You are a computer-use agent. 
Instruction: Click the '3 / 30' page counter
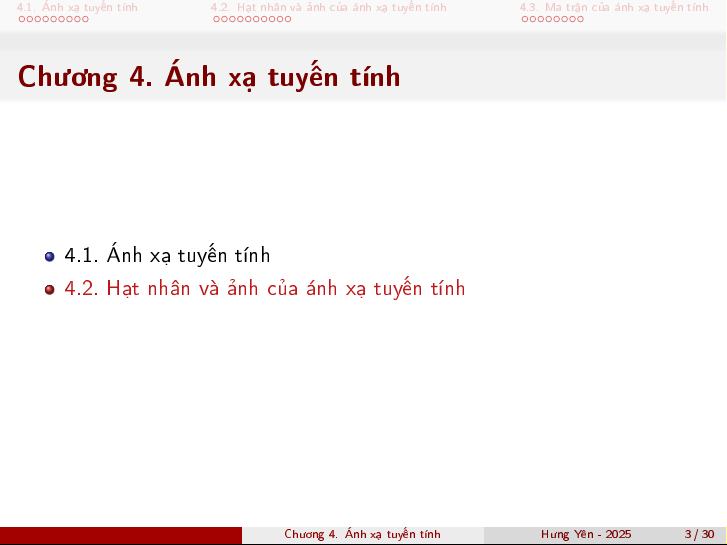[699, 535]
